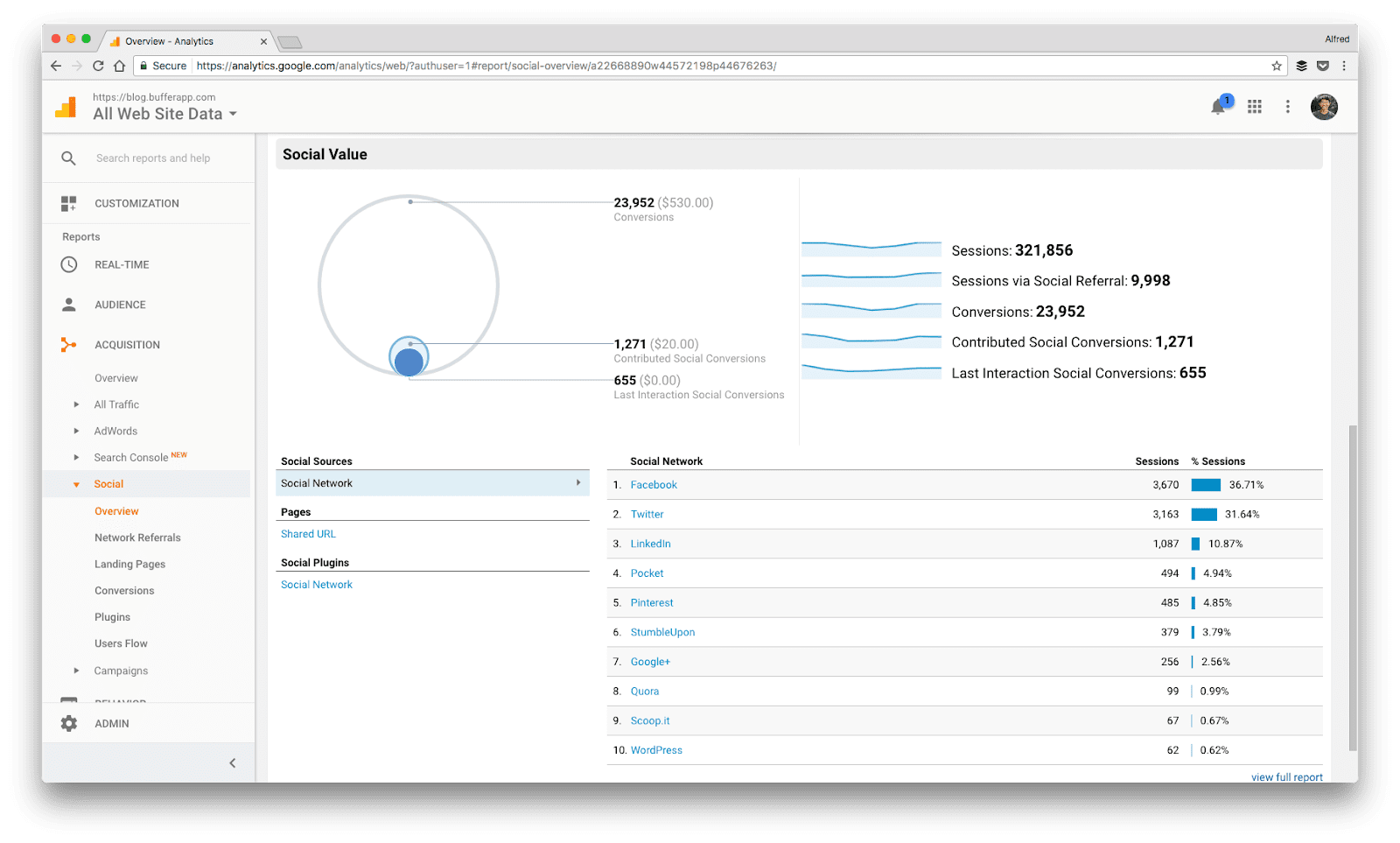This screenshot has height=843, width=1400.
Task: Open Plugins report in sidebar
Action: [112, 617]
